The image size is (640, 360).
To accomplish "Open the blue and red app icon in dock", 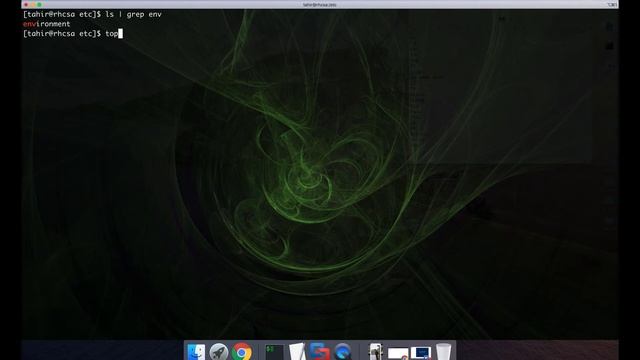I will tap(320, 352).
